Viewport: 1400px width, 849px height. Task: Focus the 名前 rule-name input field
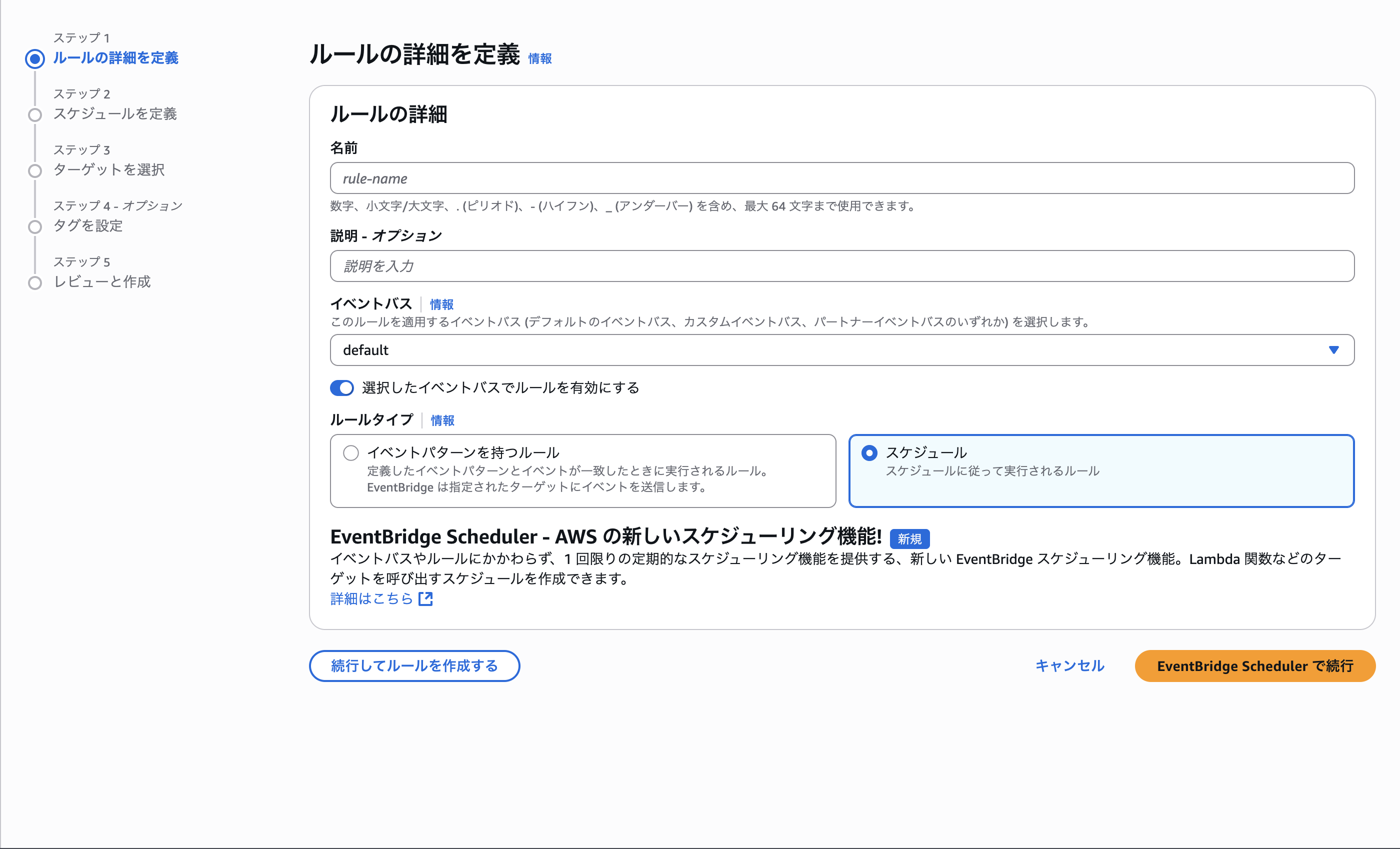(x=842, y=178)
